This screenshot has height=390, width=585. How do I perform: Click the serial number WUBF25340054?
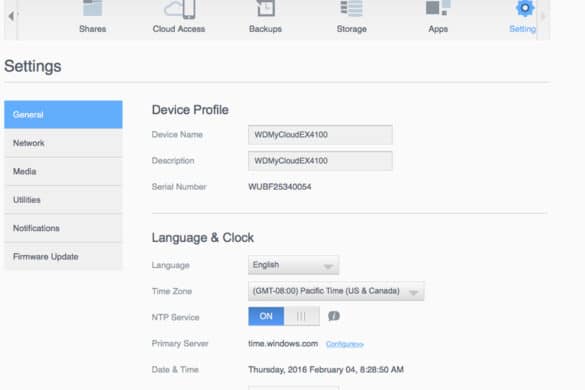280,187
